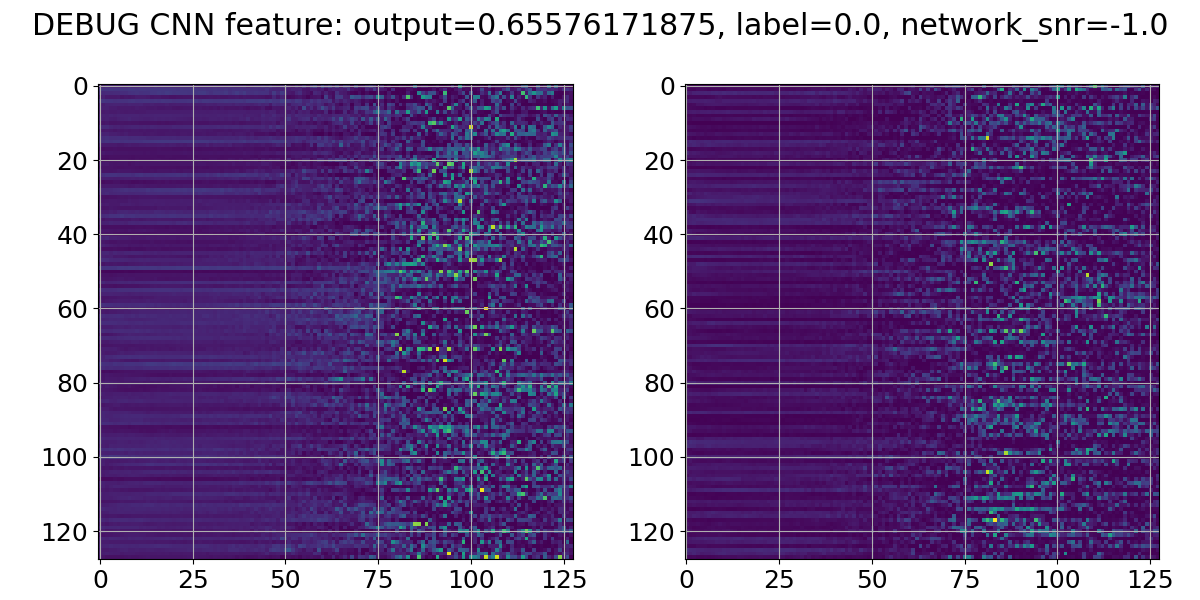Select x-axis tick label 50 on right plot
1200x600 pixels.
pos(873,578)
